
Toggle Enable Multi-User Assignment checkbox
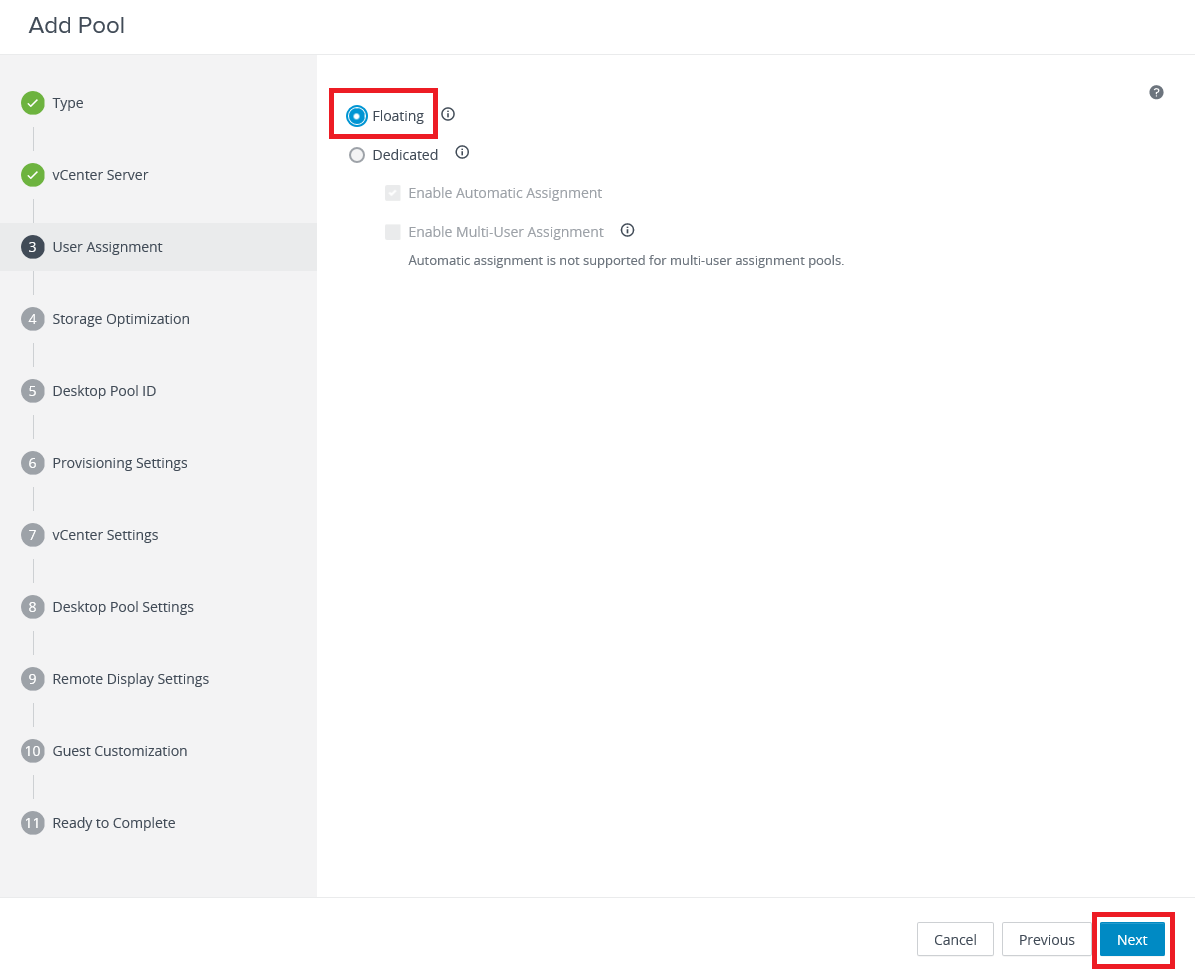[393, 232]
